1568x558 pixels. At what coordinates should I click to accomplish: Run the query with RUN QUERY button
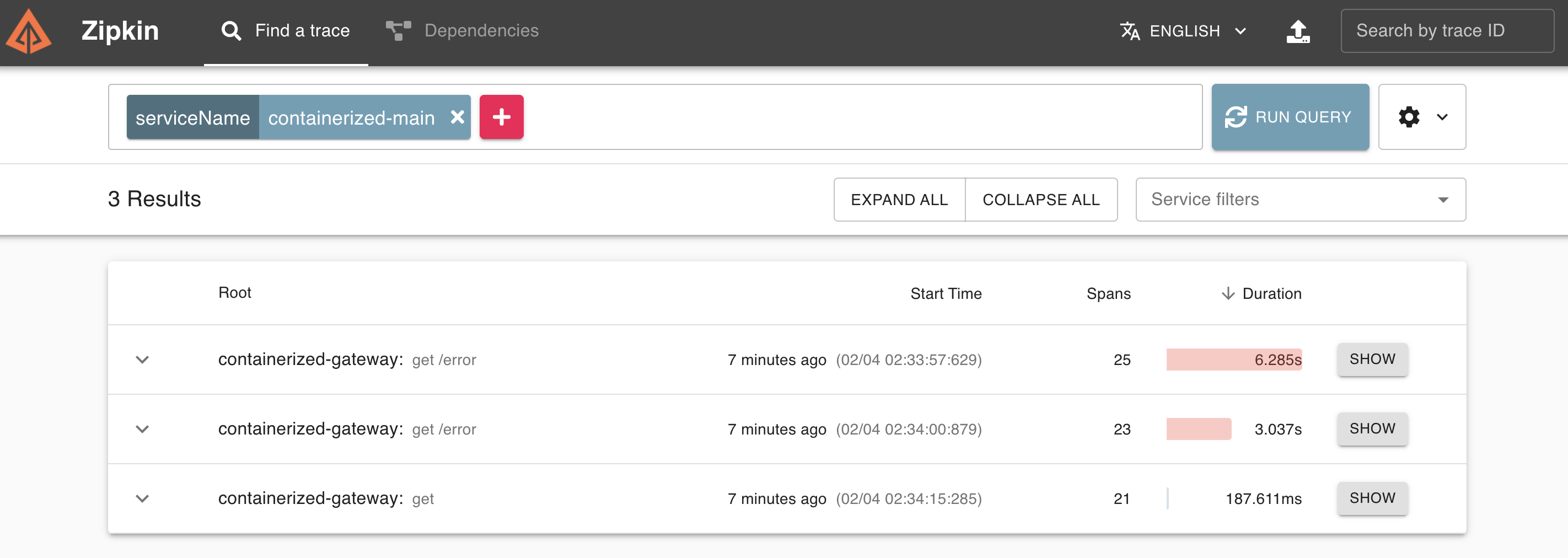(1290, 117)
